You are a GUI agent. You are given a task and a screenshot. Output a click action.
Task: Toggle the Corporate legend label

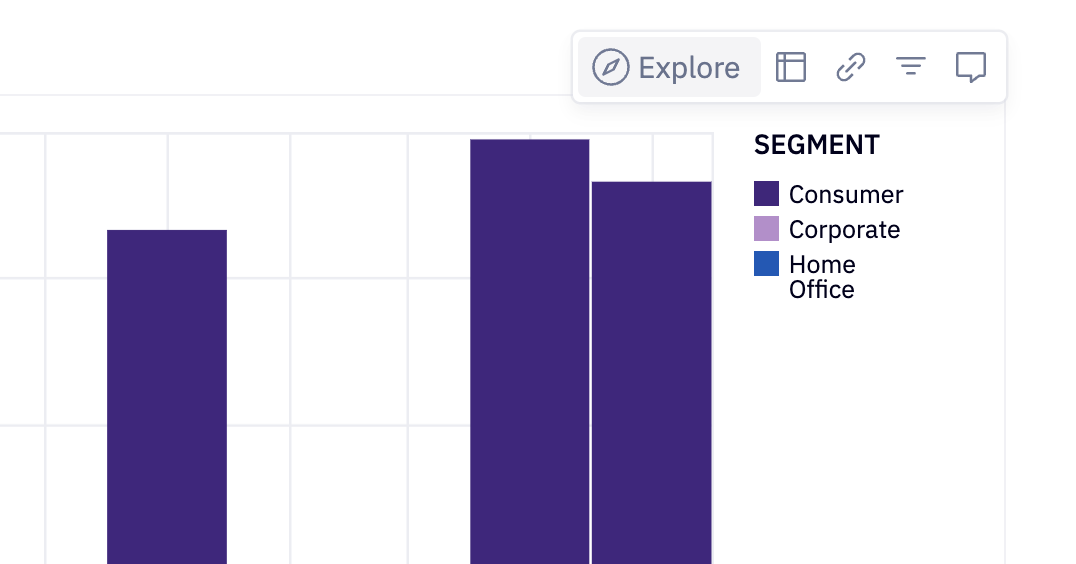[x=844, y=230]
